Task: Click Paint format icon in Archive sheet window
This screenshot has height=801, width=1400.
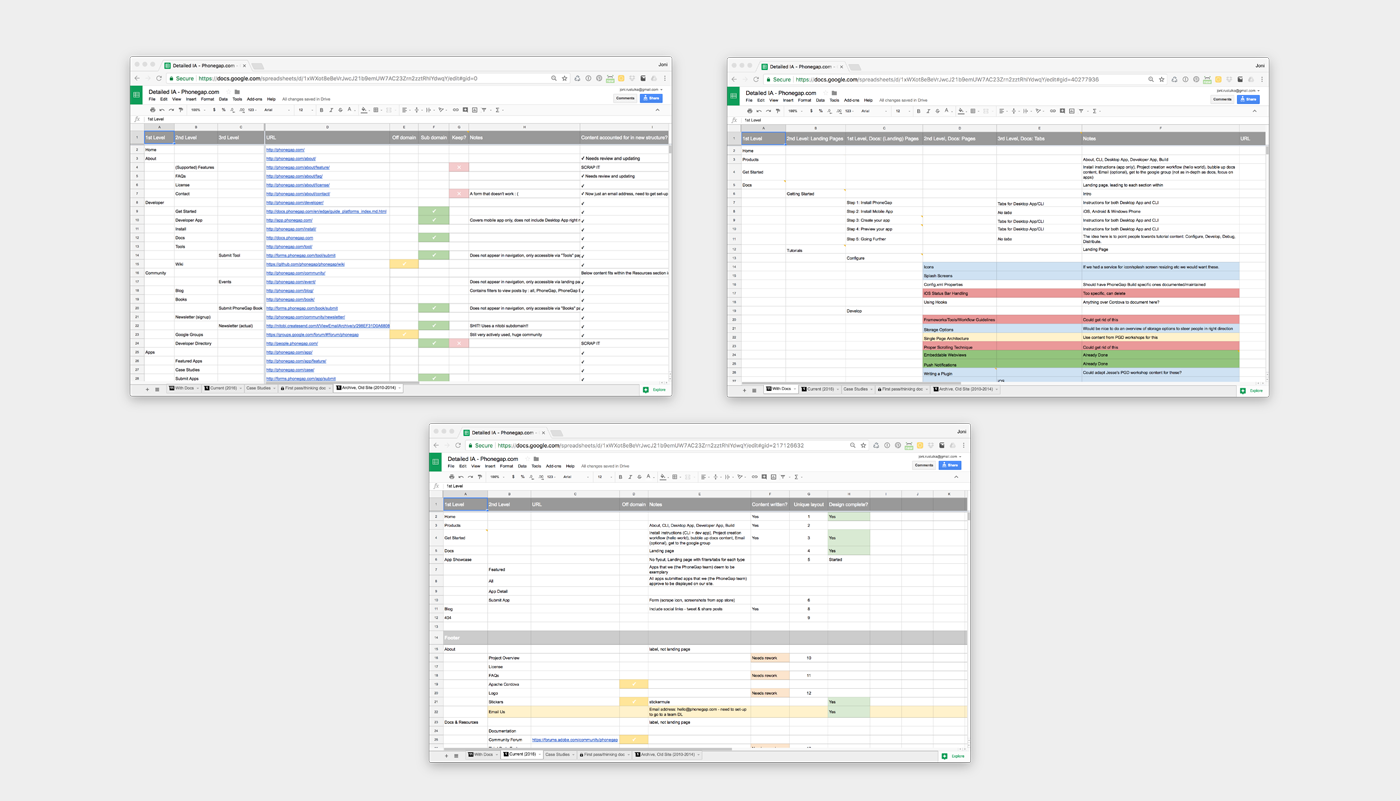Action: (180, 110)
